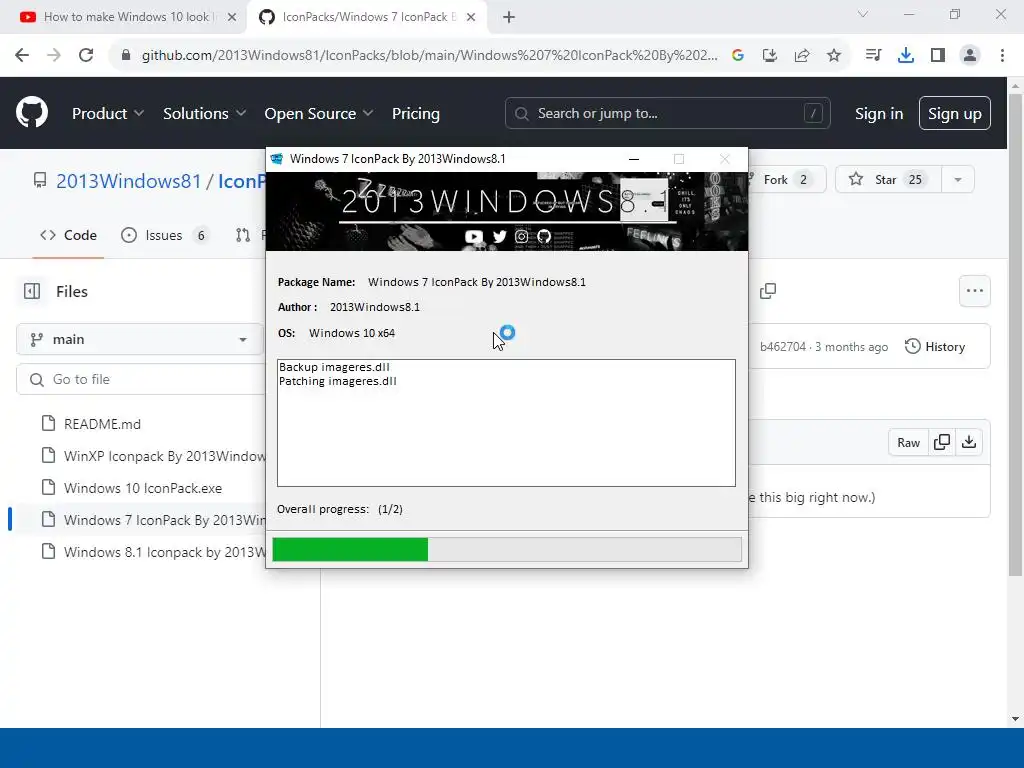The height and width of the screenshot is (768, 1024).
Task: Open Windows 8.1 Iconpack file
Action: tap(164, 552)
